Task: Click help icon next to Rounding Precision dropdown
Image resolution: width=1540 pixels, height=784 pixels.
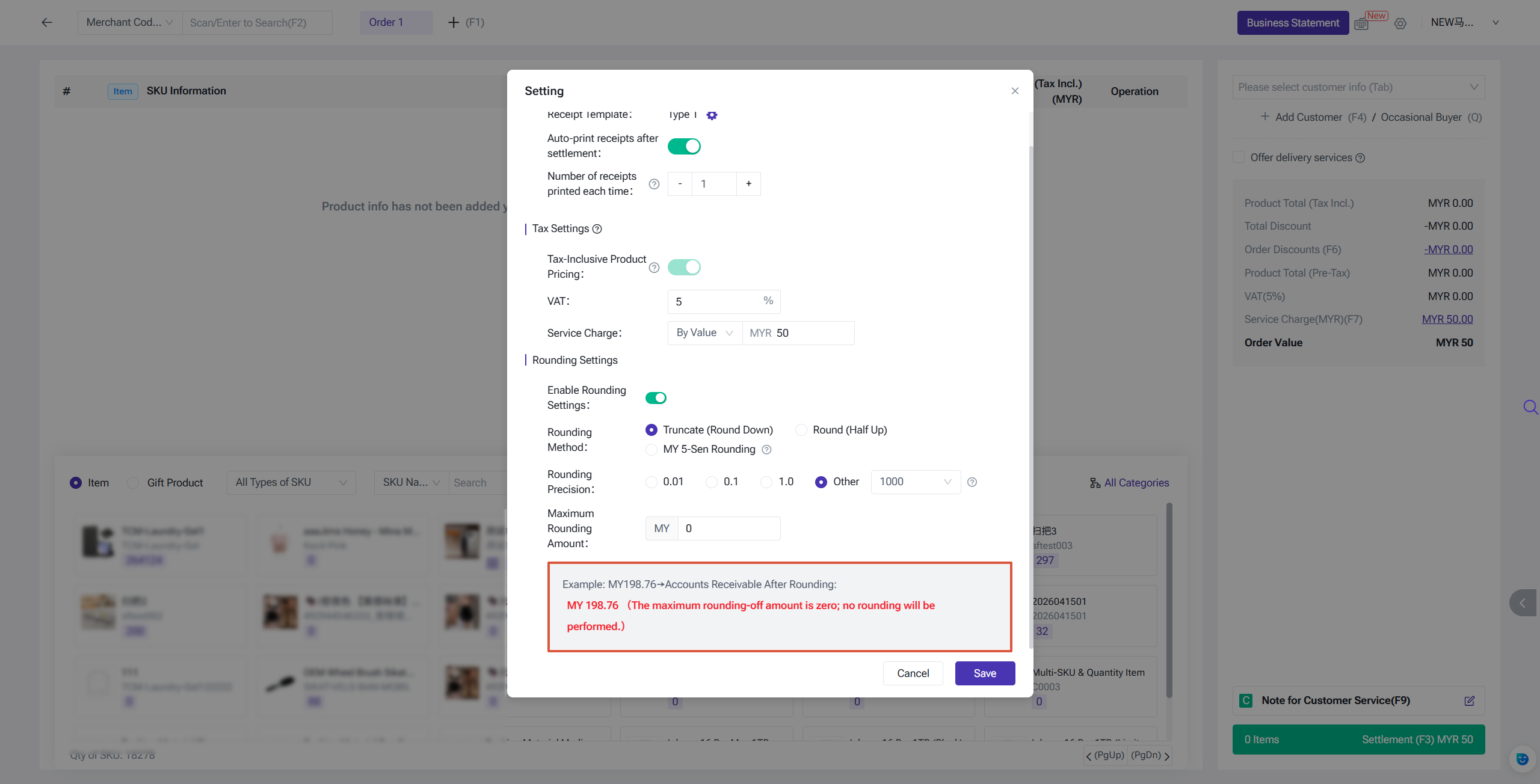Action: (x=972, y=482)
